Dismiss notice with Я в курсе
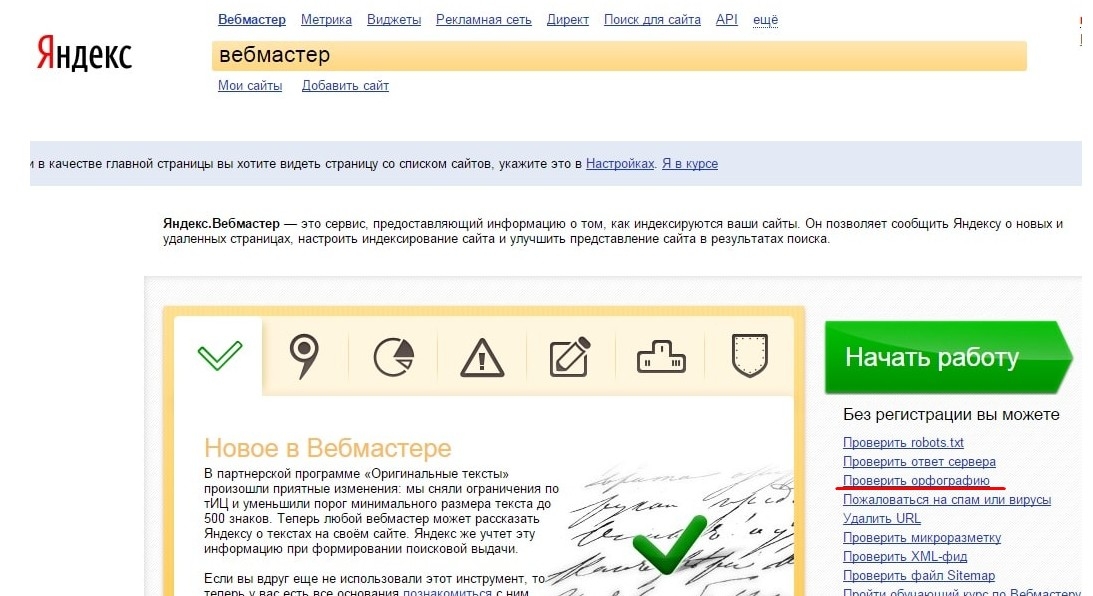 (x=689, y=164)
